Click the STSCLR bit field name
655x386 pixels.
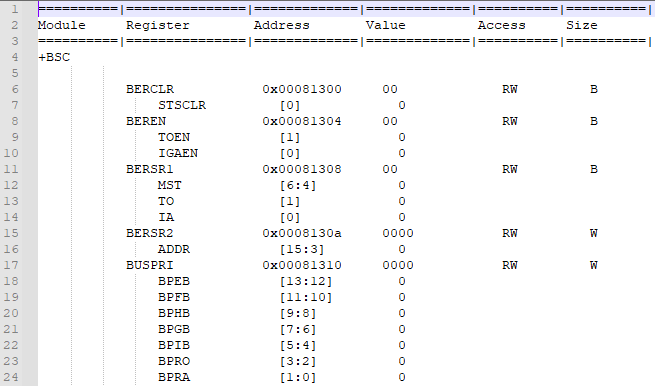[x=182, y=105]
